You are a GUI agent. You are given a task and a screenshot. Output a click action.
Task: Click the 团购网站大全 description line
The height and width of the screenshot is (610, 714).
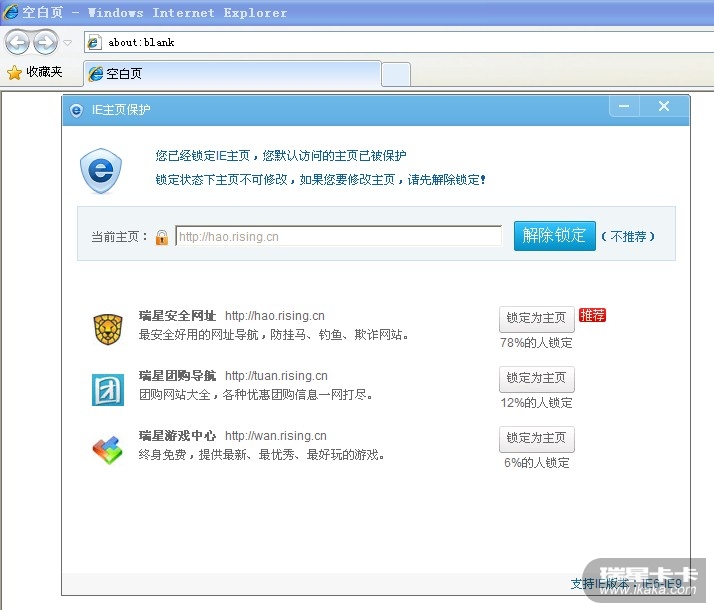point(256,394)
